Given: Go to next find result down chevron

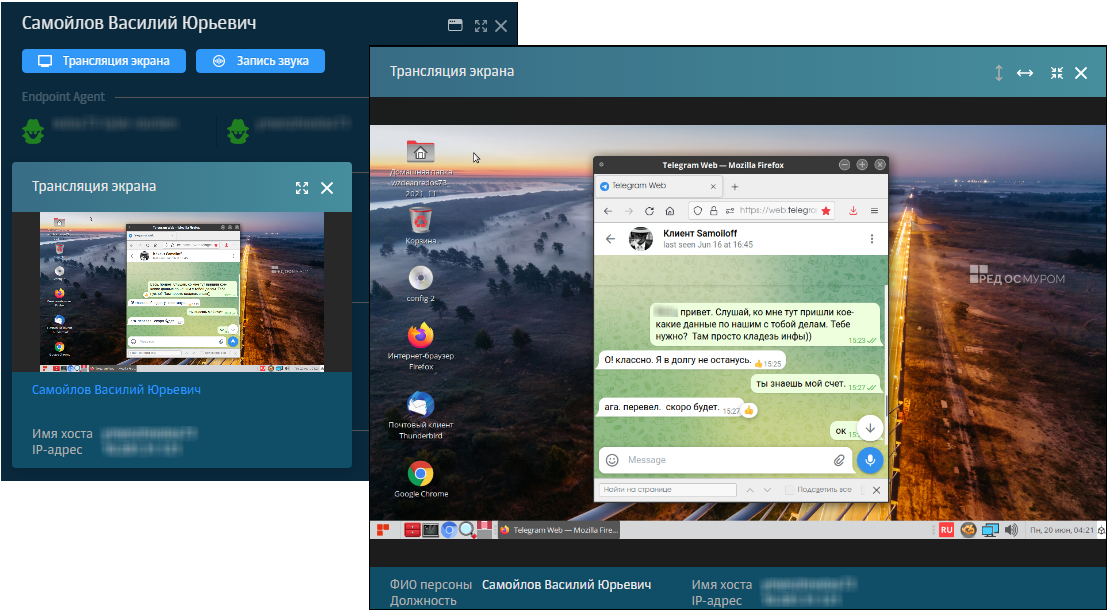Looking at the screenshot, I should pyautogui.click(x=767, y=490).
